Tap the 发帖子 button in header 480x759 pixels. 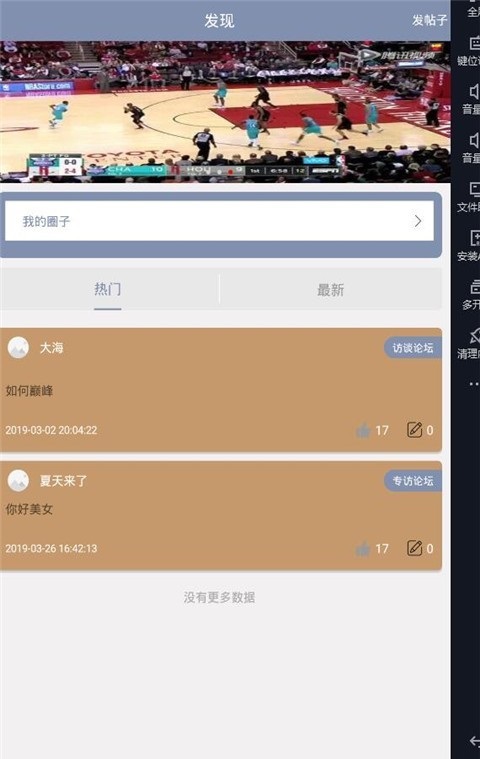(430, 20)
